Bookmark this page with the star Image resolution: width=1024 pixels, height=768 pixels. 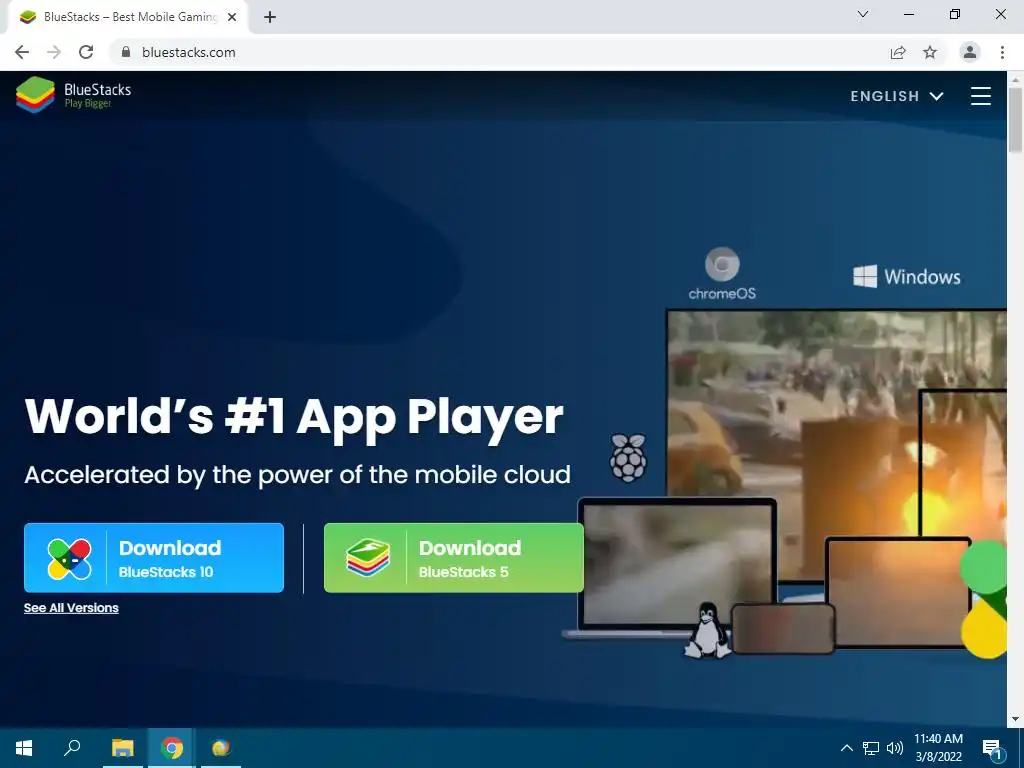[x=930, y=52]
